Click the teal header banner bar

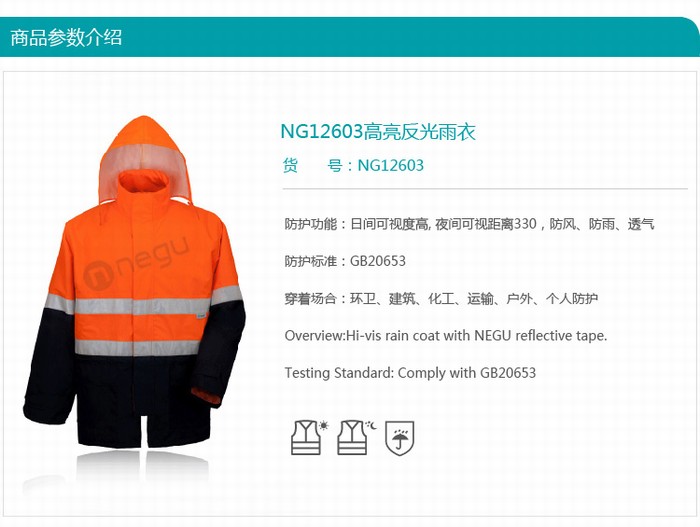click(x=350, y=38)
